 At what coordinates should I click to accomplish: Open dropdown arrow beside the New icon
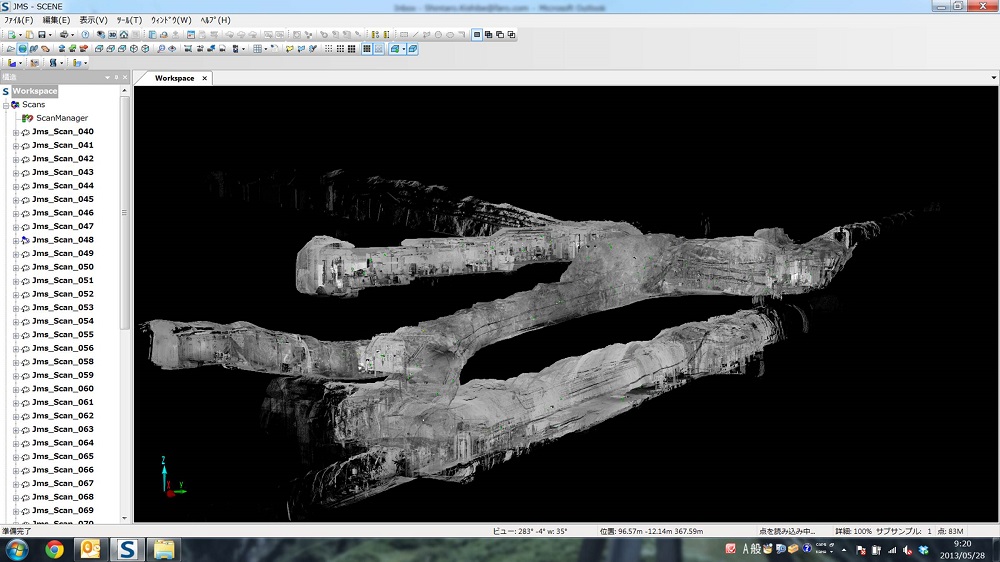point(20,34)
